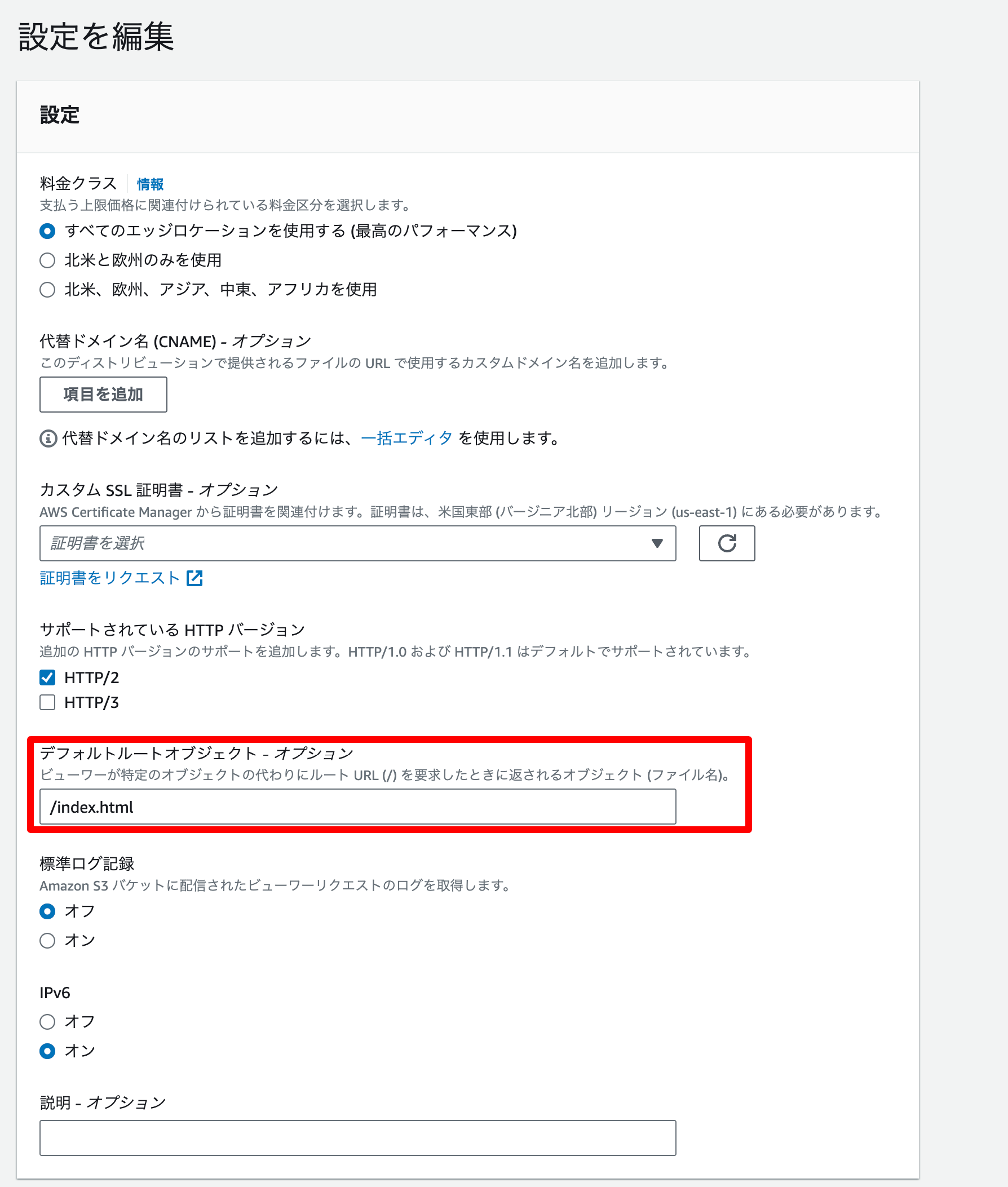
Task: Turn 標準ログ記録 to オン
Action: click(x=47, y=940)
